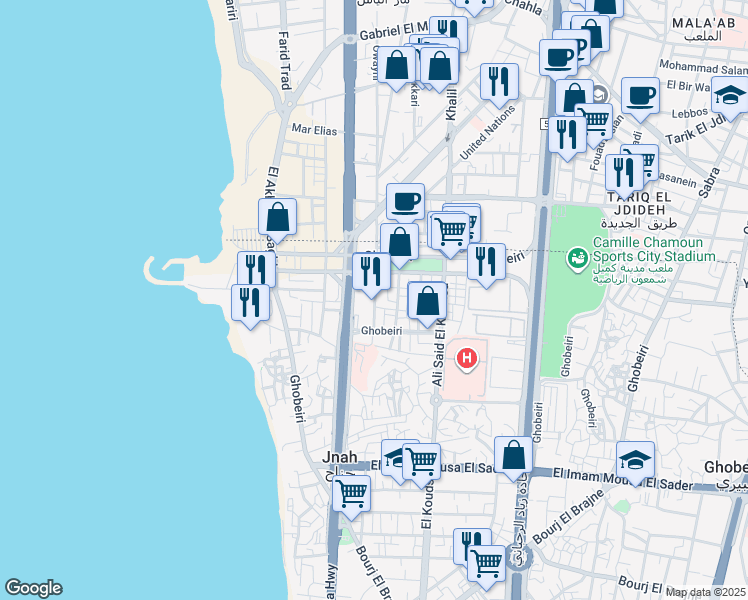Select the shopping cart marker below Jnah label
748x600 pixels.
point(351,493)
